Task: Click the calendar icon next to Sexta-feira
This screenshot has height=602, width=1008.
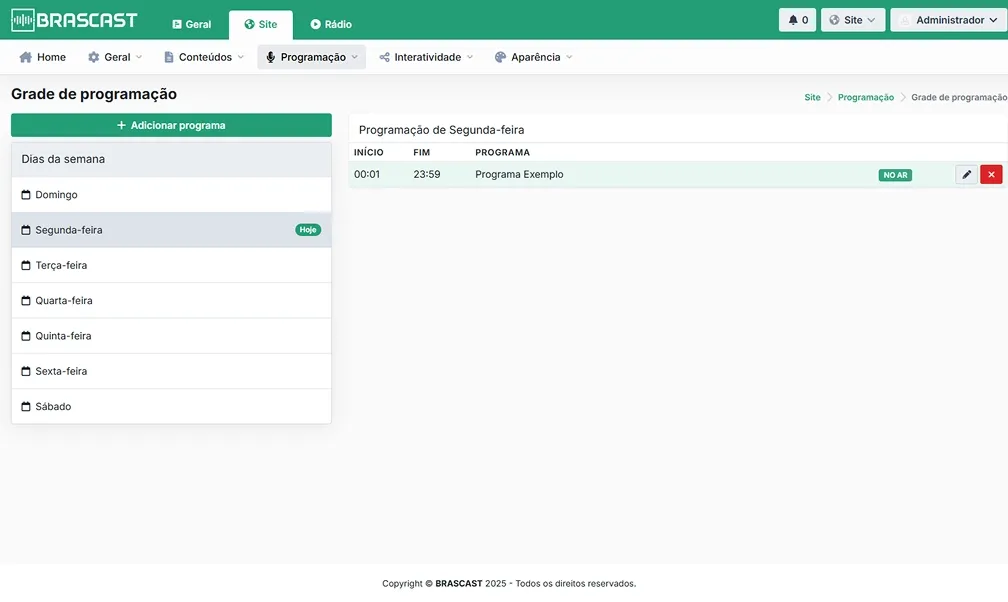Action: (x=26, y=371)
